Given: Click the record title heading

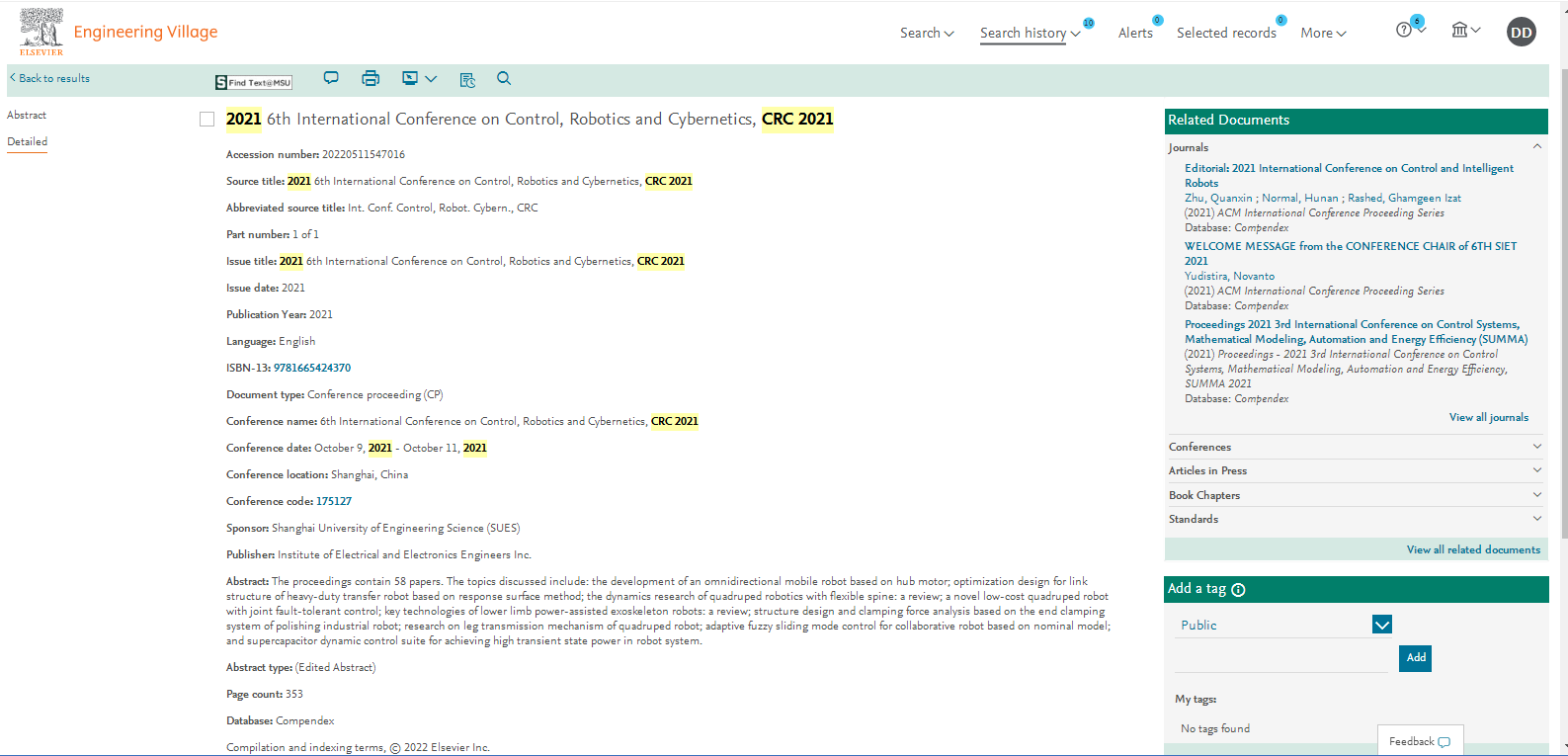Looking at the screenshot, I should [x=530, y=120].
